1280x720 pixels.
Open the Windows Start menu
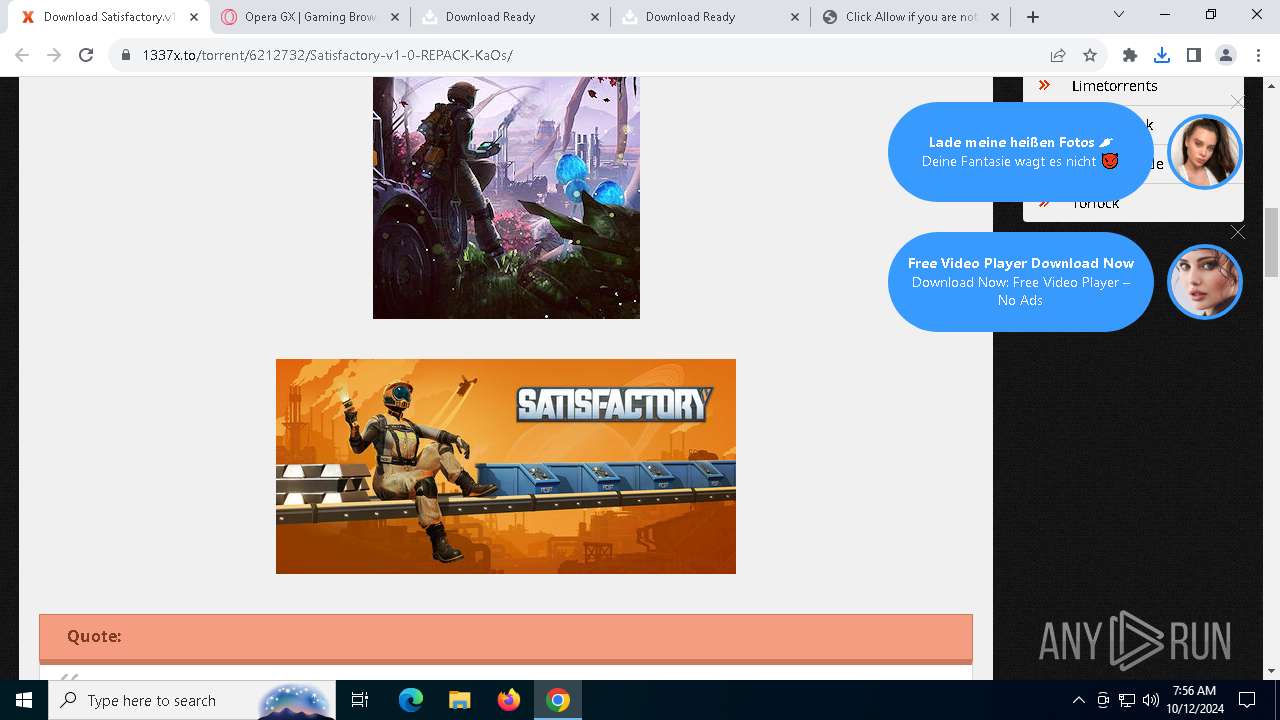point(24,700)
